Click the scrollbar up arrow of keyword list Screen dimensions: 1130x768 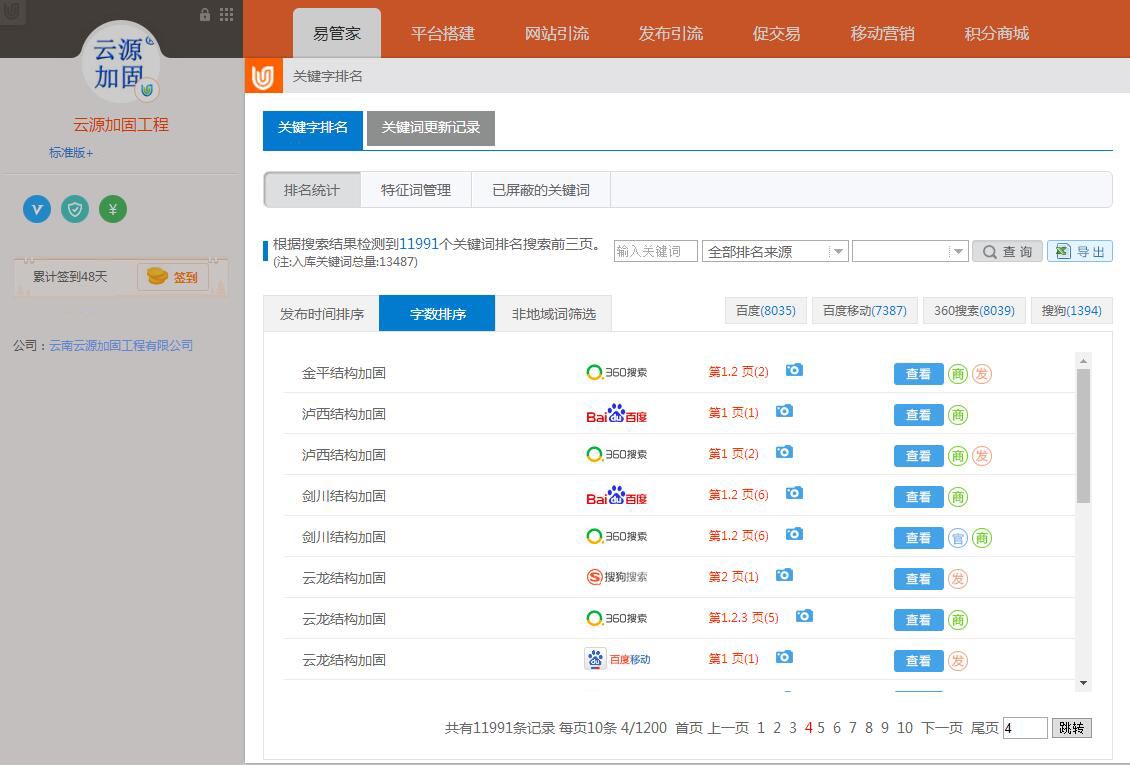[1083, 360]
